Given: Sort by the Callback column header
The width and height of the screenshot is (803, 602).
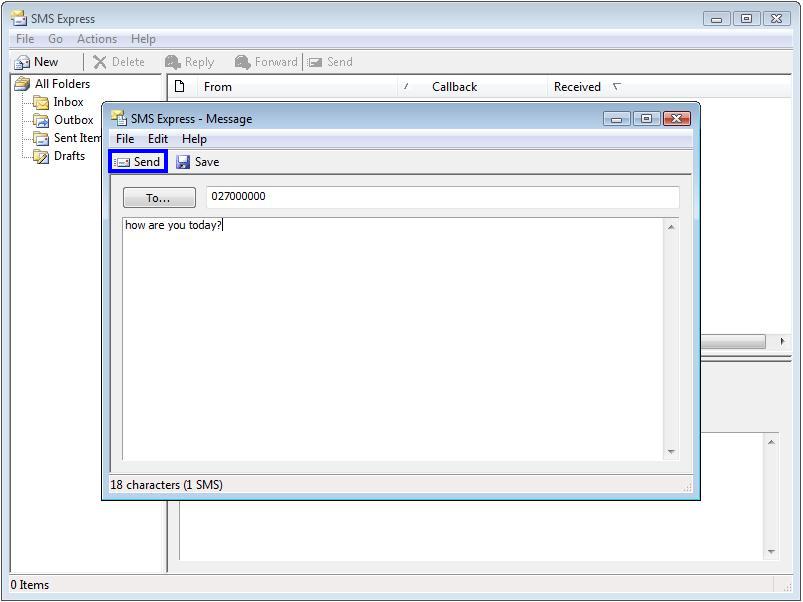Looking at the screenshot, I should click(x=473, y=87).
